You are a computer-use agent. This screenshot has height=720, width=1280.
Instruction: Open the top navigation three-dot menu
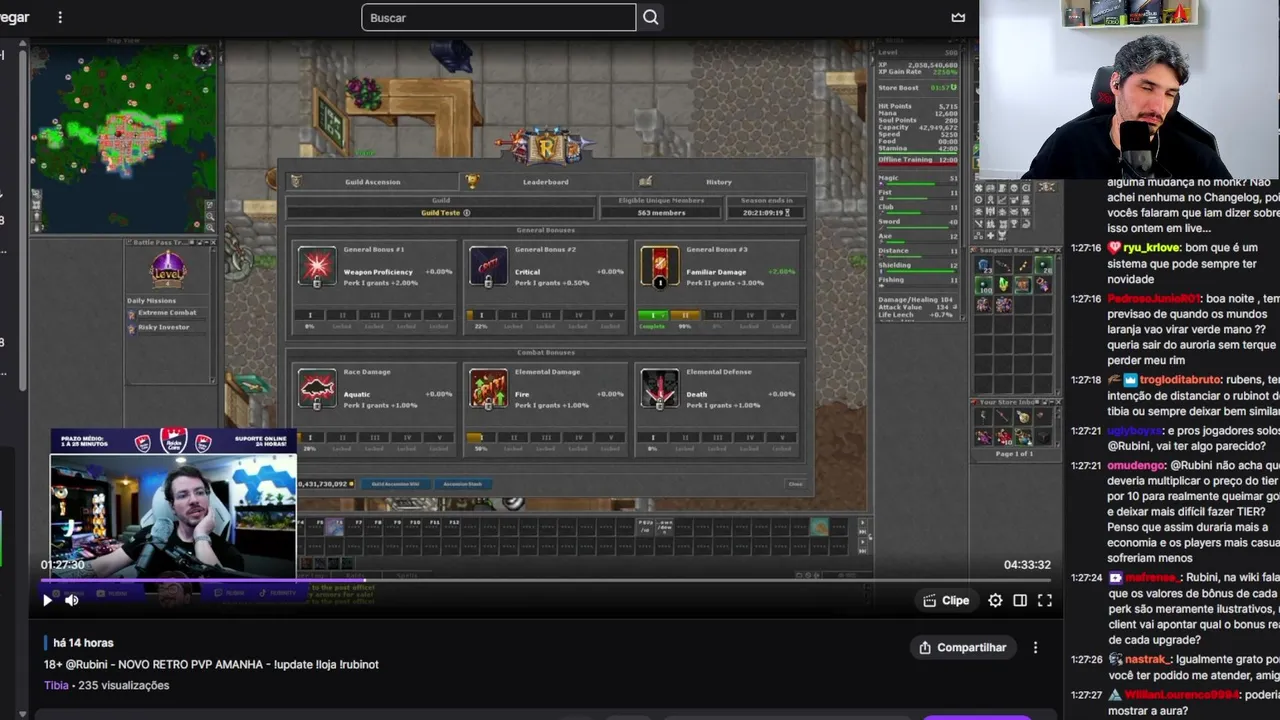[x=60, y=17]
